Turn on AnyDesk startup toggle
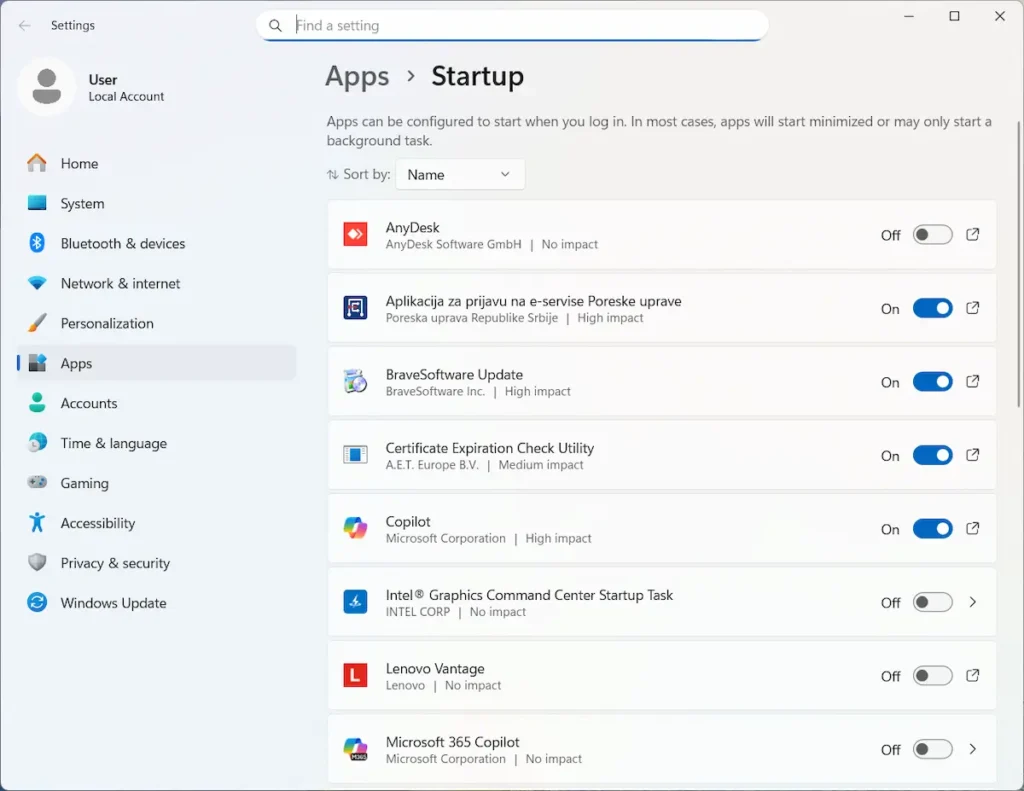 click(x=932, y=234)
